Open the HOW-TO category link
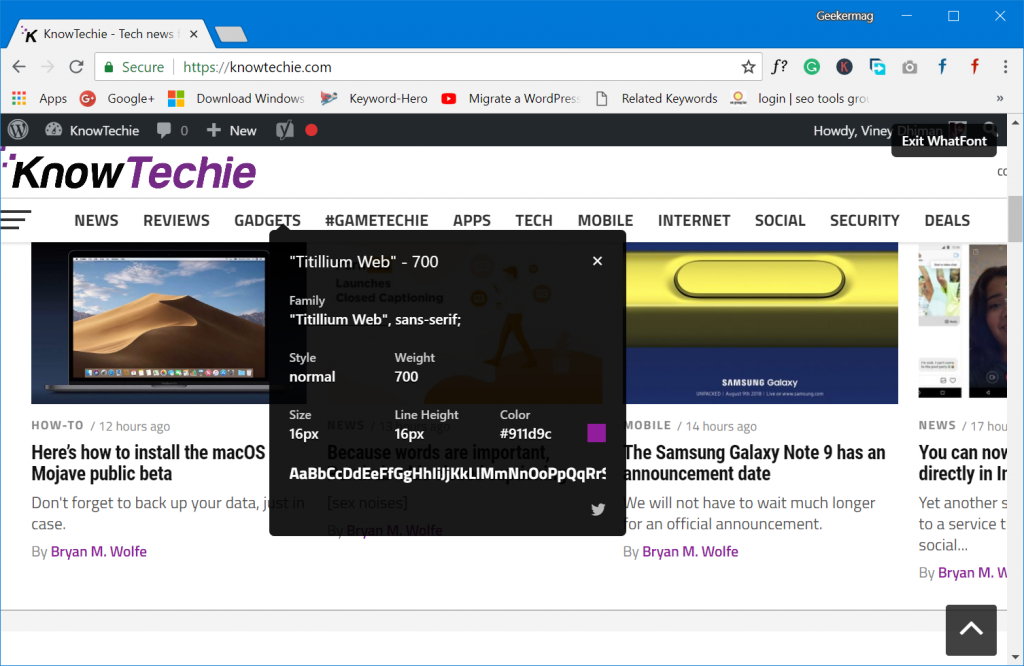The image size is (1024, 666). 57,425
